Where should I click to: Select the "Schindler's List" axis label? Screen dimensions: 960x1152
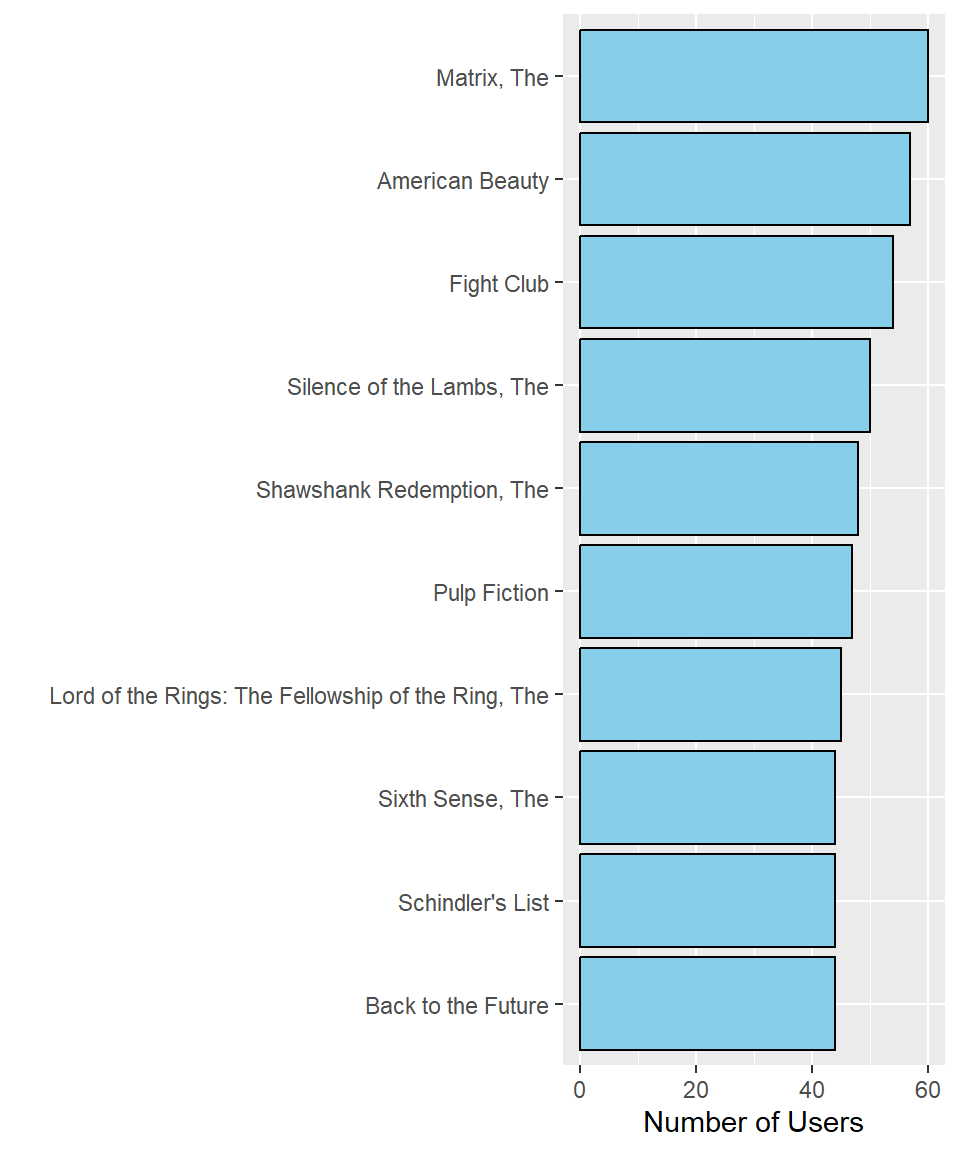coord(473,903)
